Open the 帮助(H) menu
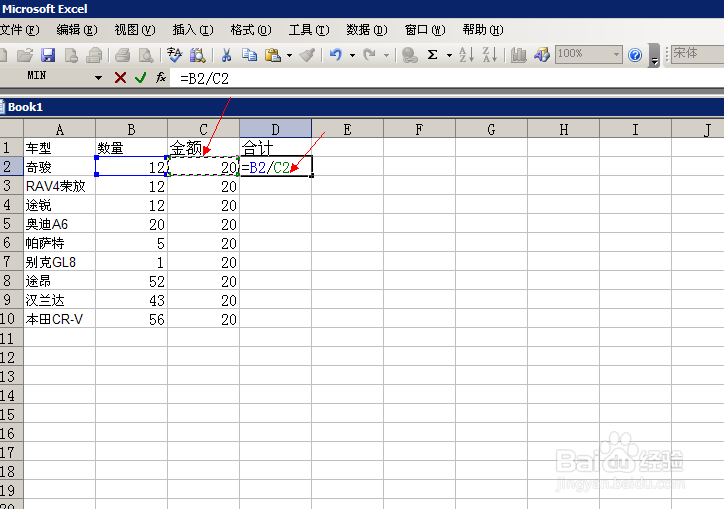Image resolution: width=724 pixels, height=509 pixels. (483, 30)
